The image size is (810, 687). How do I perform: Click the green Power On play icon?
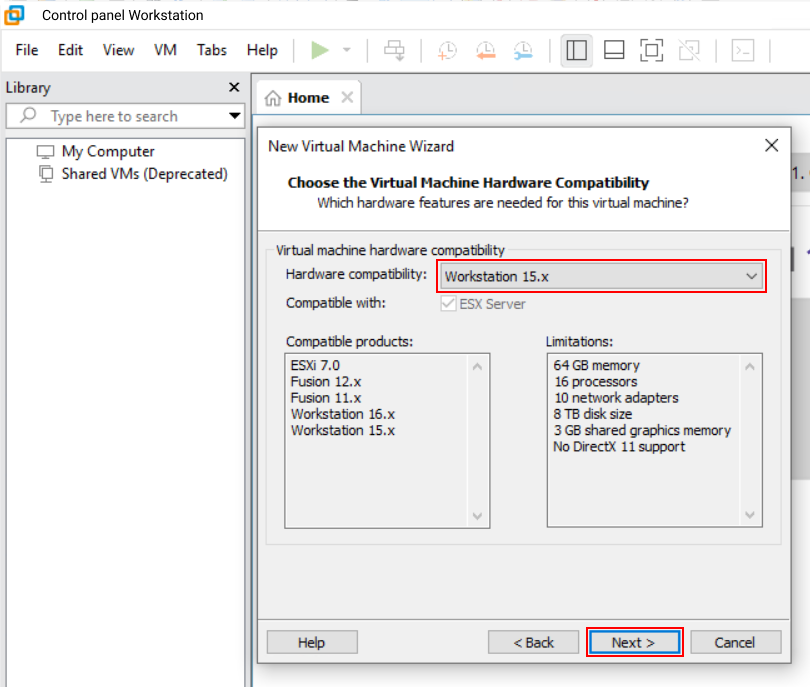[320, 50]
